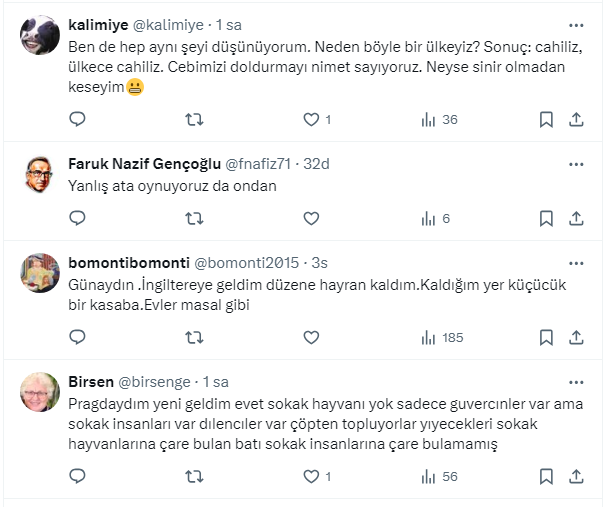Viewport: 612px width, 507px height.
Task: Share bomontibomonti's tweet
Action: [x=576, y=338]
